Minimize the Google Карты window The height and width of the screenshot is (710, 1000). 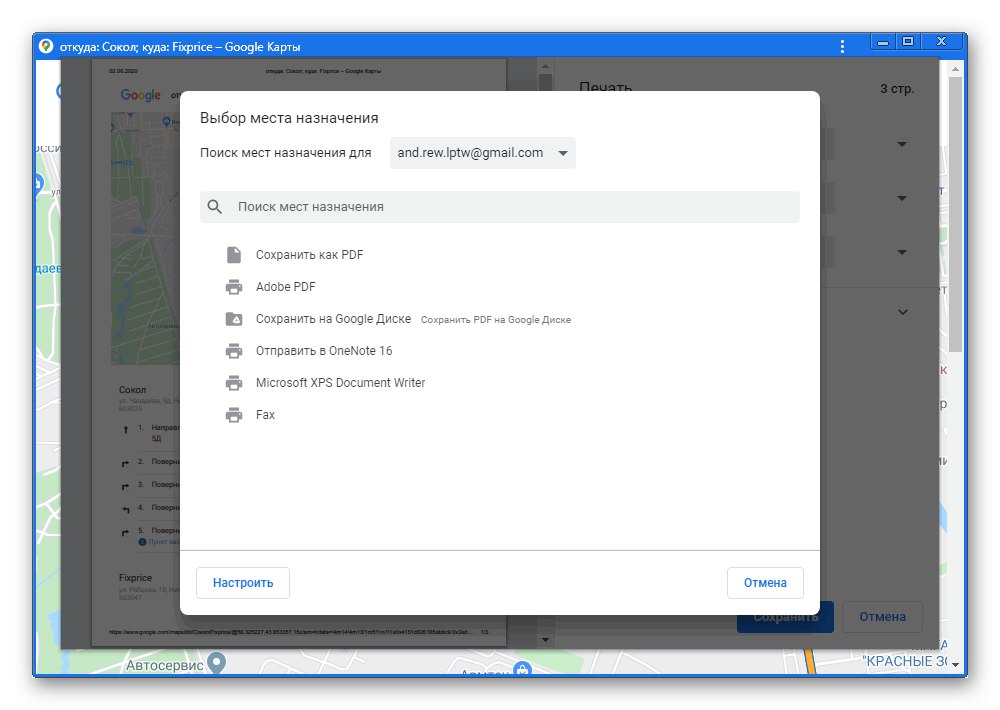883,42
